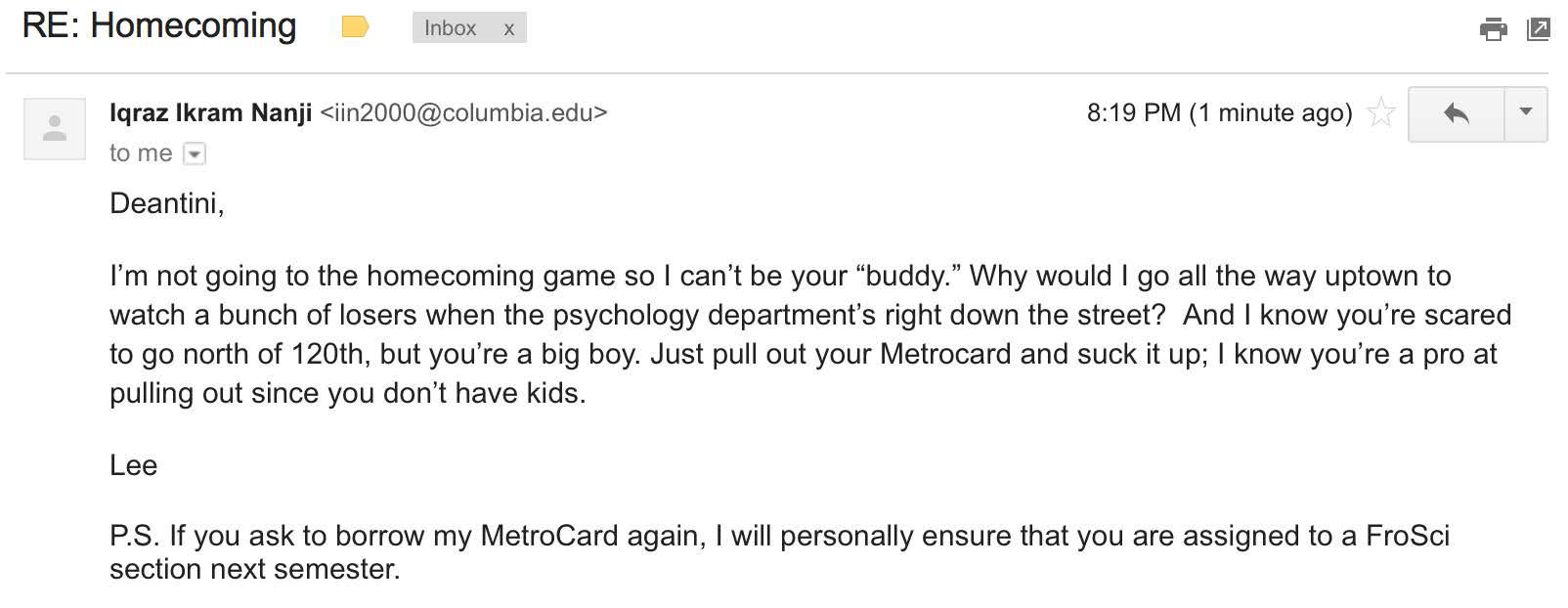1568x608 pixels.
Task: Click the yellow importance marker beside subject
Action: pos(355,27)
